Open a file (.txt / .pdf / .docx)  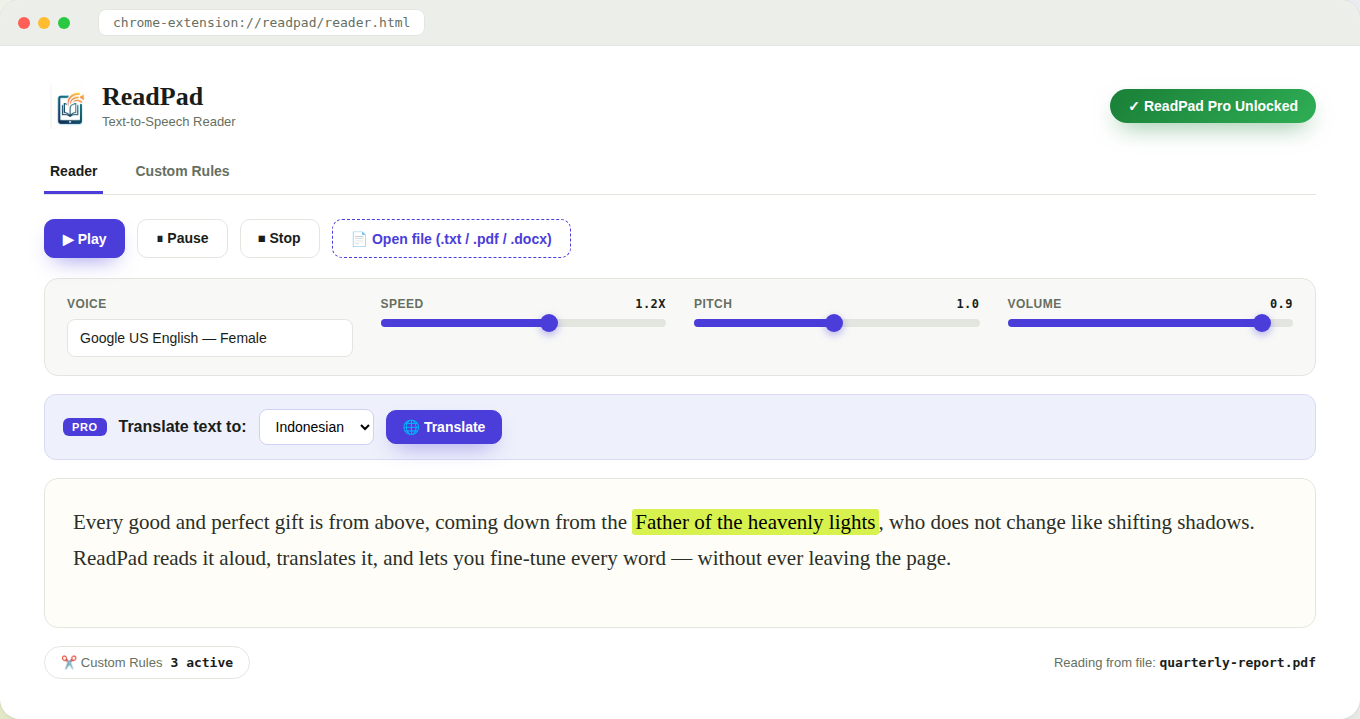pyautogui.click(x=451, y=238)
